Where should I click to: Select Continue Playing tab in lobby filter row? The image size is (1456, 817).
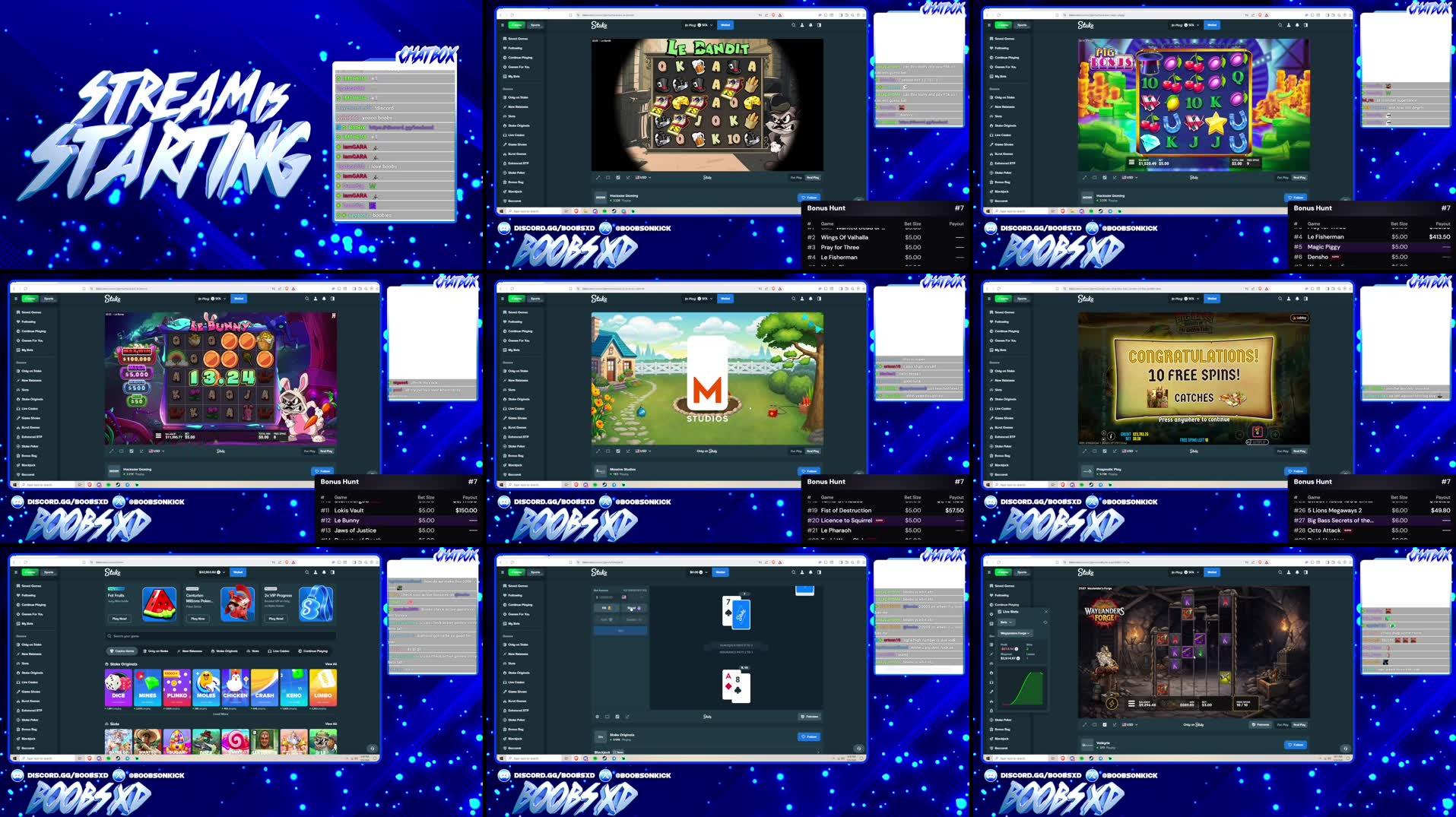click(312, 651)
